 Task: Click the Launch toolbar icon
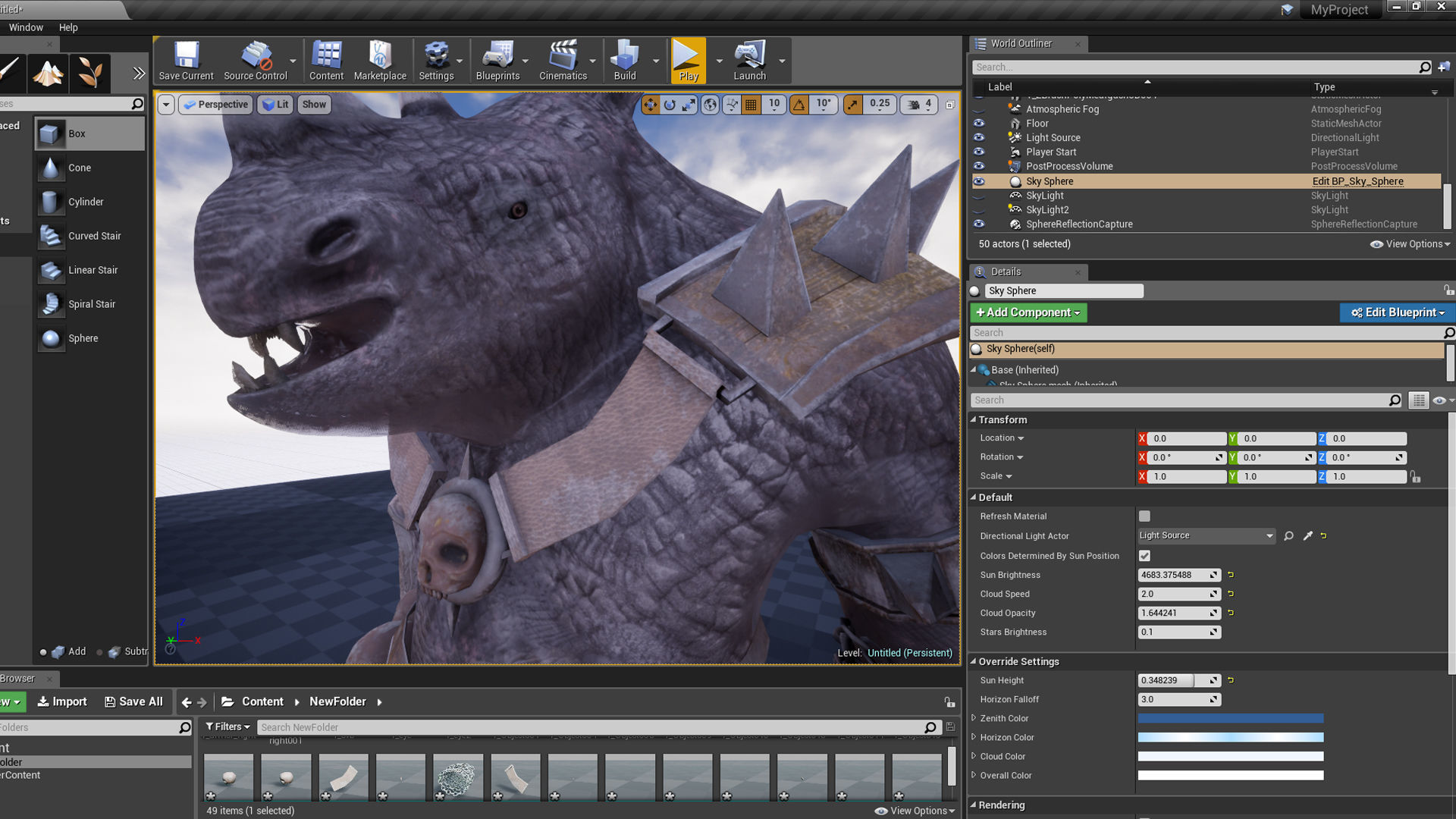pyautogui.click(x=749, y=61)
